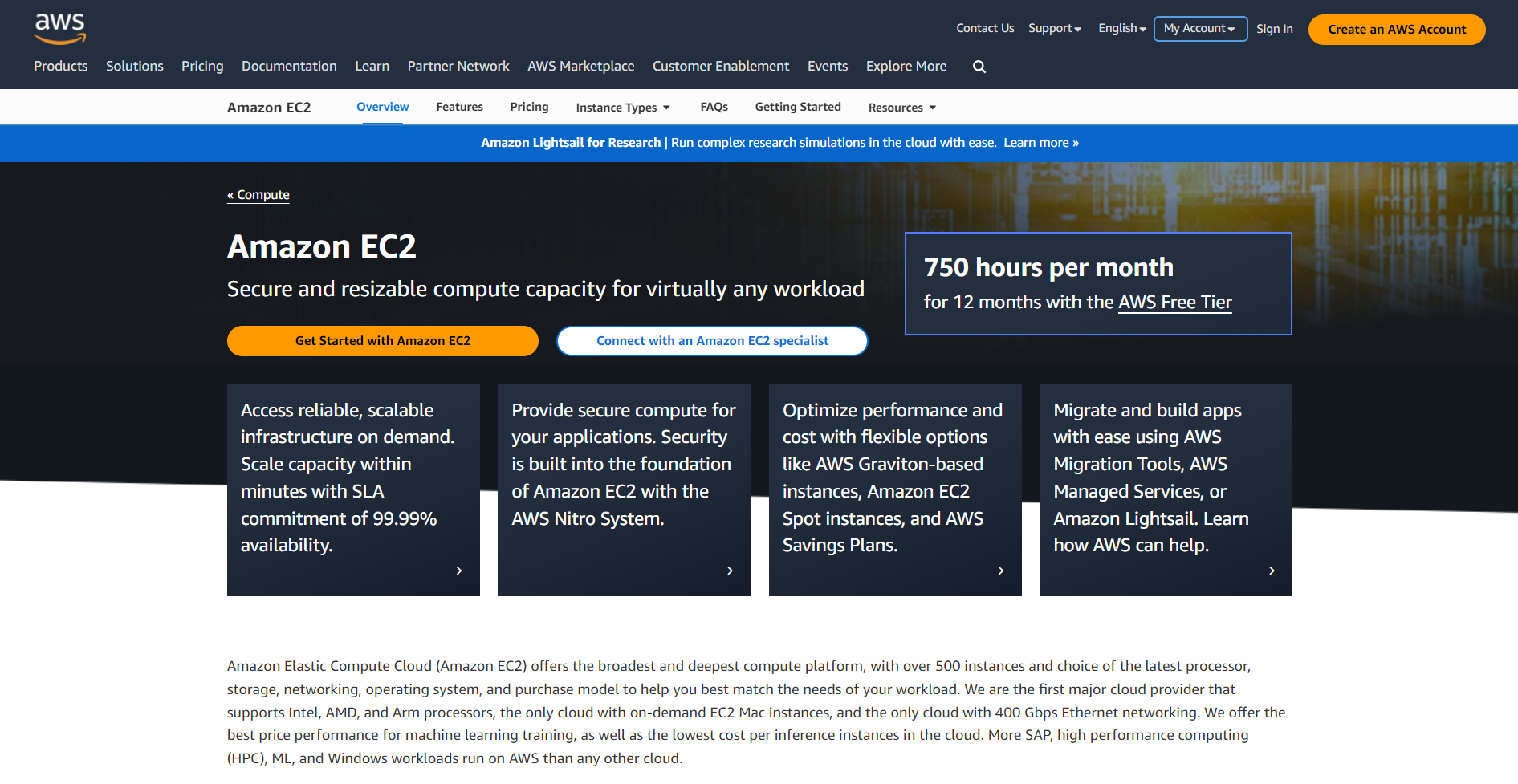Open the scalable infrastructure on demand card
The width and height of the screenshot is (1518, 784).
pos(353,489)
